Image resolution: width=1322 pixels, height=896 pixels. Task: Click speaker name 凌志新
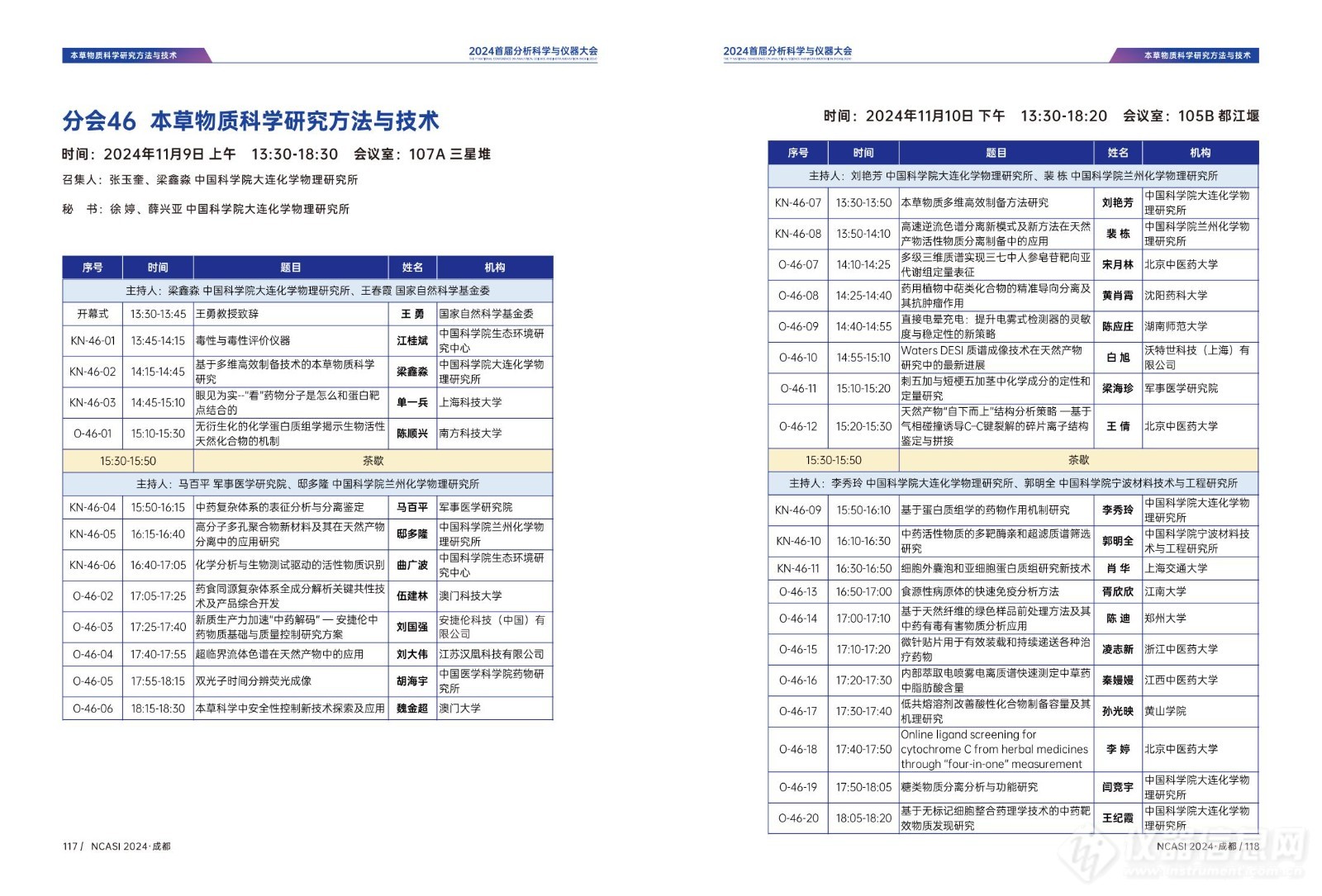tap(1118, 649)
